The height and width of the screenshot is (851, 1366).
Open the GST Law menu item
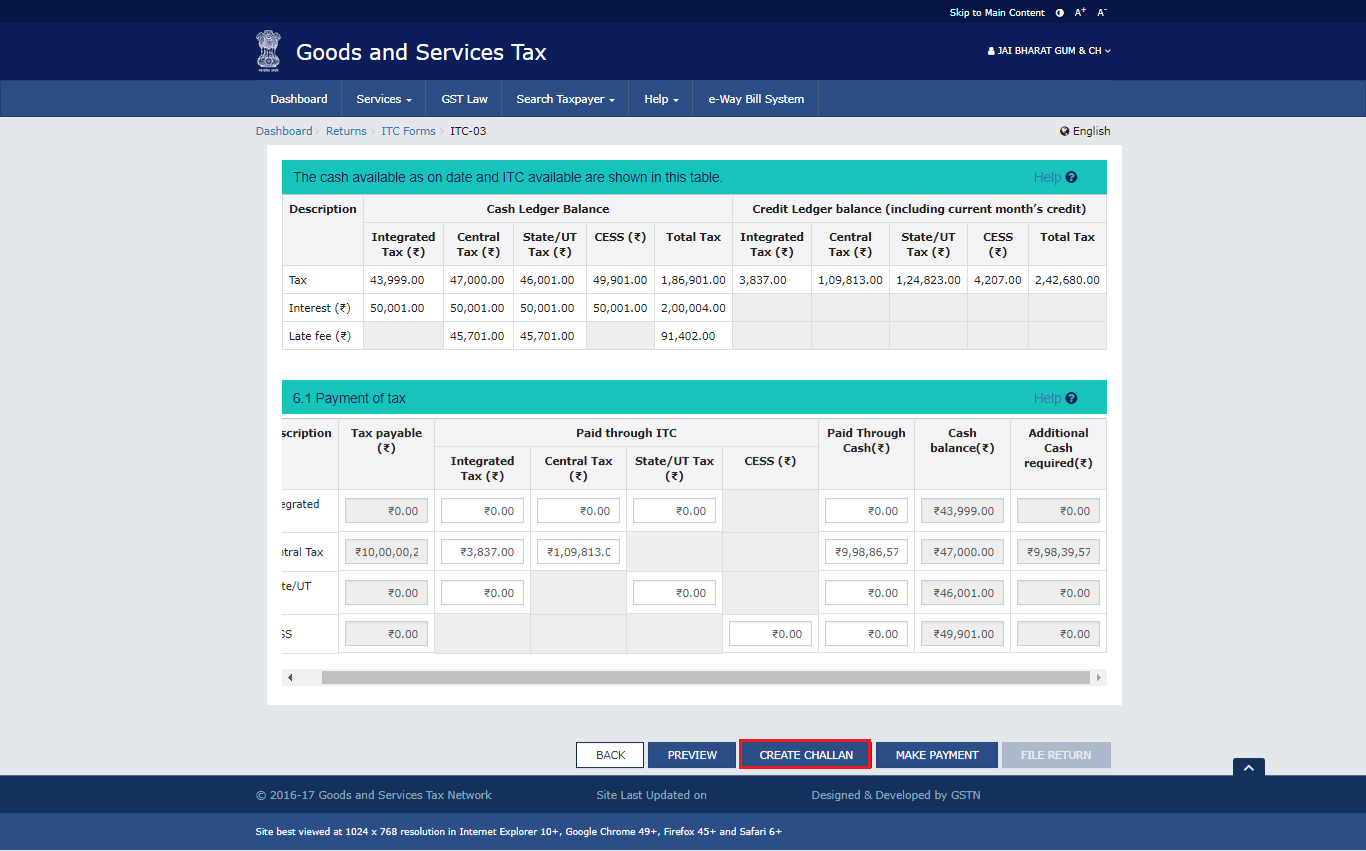465,99
